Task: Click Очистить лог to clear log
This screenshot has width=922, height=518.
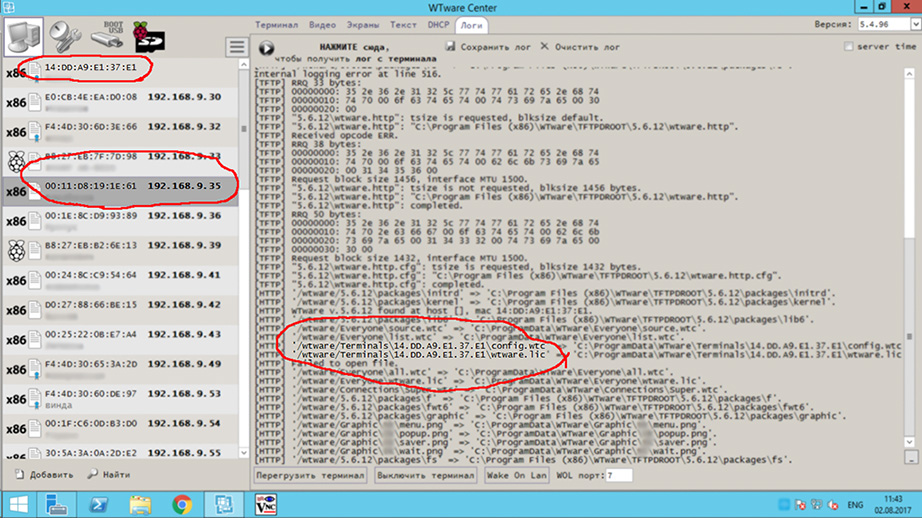Action: point(580,47)
